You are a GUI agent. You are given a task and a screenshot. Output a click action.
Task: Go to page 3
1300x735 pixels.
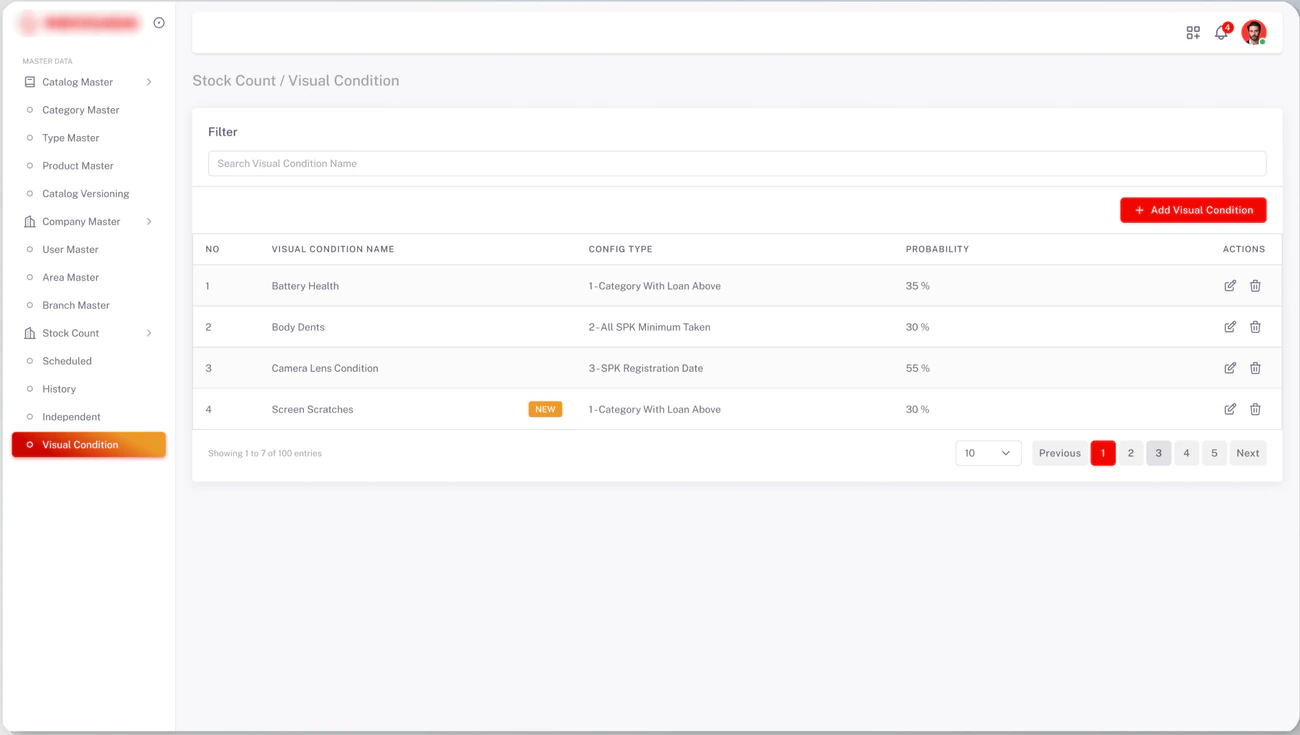tap(1159, 453)
